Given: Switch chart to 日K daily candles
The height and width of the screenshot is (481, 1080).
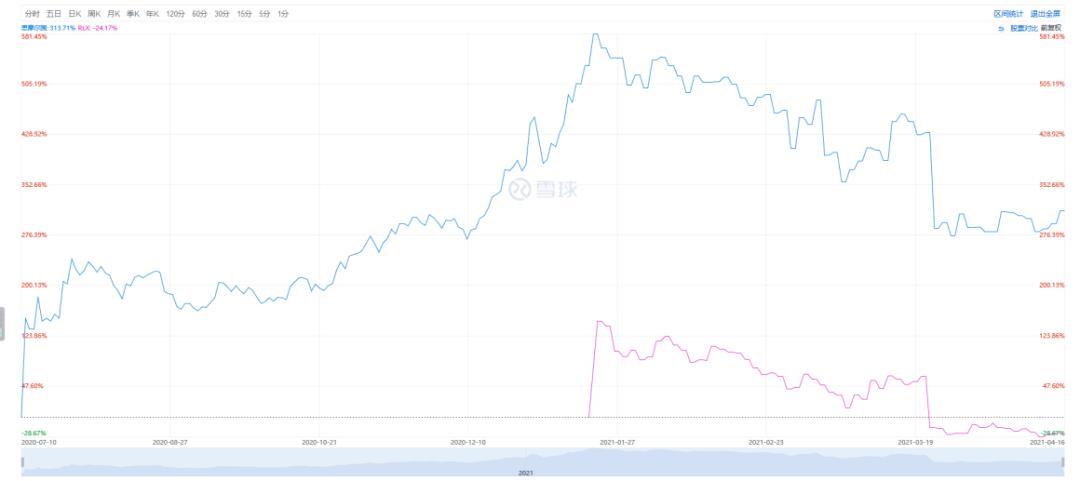Looking at the screenshot, I should (x=74, y=14).
